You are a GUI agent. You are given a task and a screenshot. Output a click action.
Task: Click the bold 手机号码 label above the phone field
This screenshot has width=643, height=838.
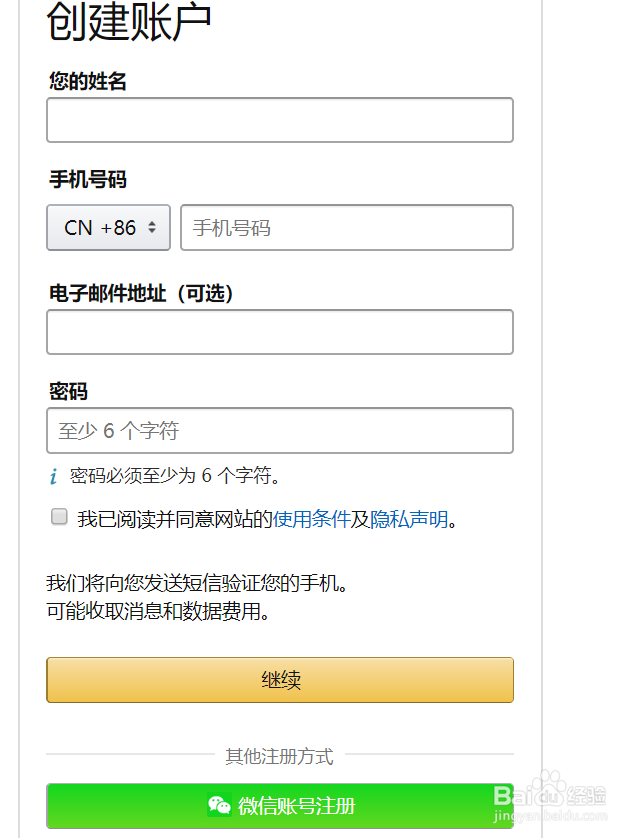pos(88,180)
